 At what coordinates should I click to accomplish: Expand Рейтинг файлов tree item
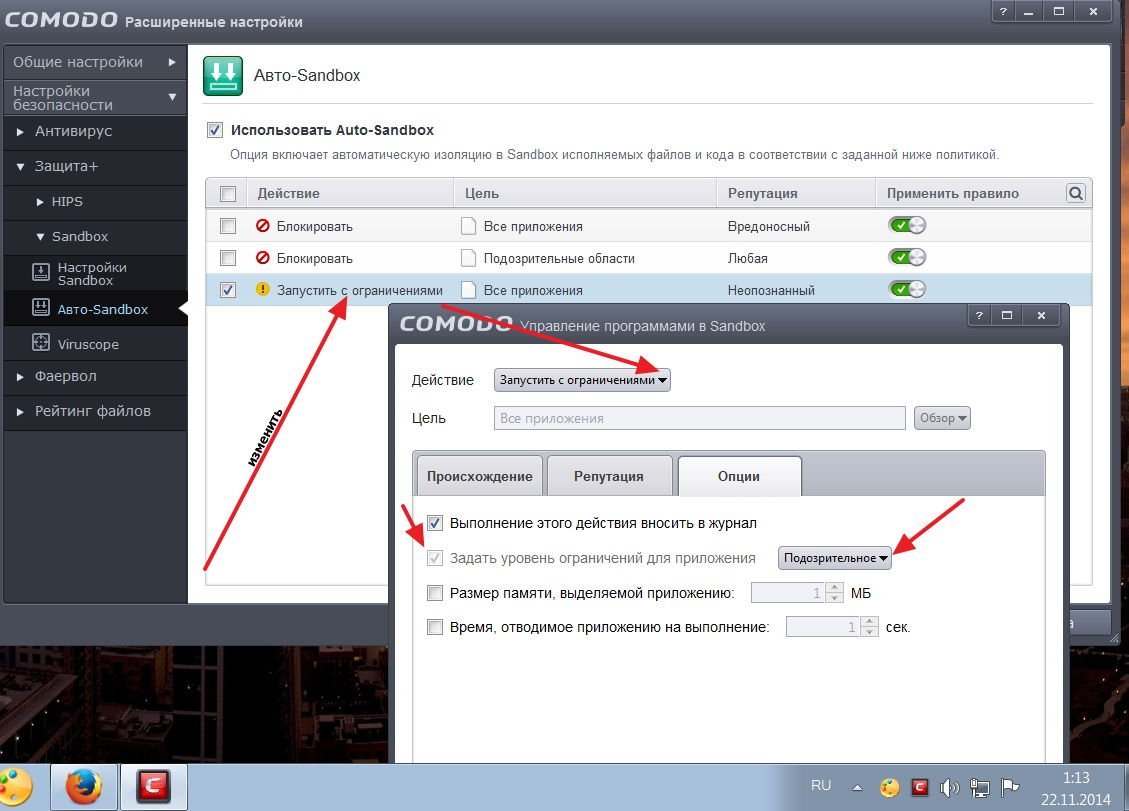pyautogui.click(x=20, y=411)
